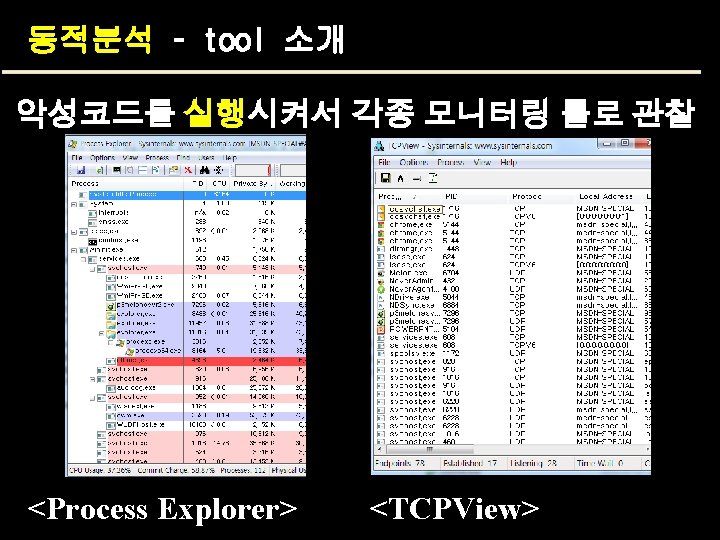720x540 pixels.
Task: Sort by Process column in Process Explorer
Action: [126, 184]
